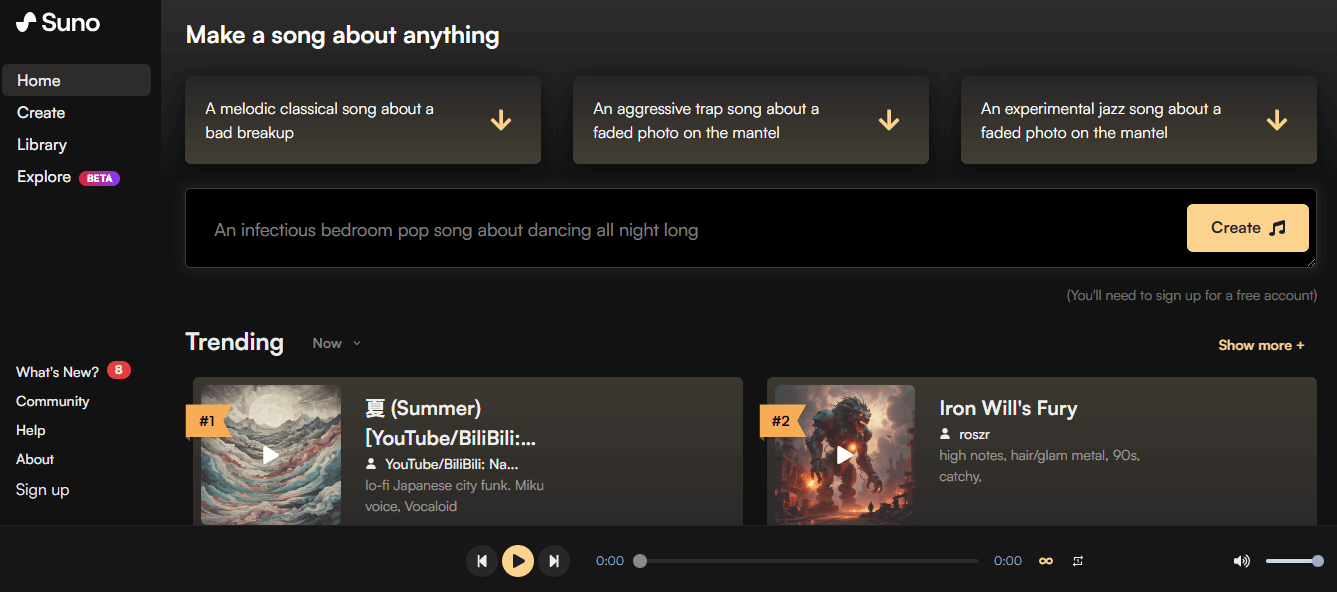Image resolution: width=1337 pixels, height=592 pixels.
Task: Toggle the repeat track icon
Action: coord(1078,561)
